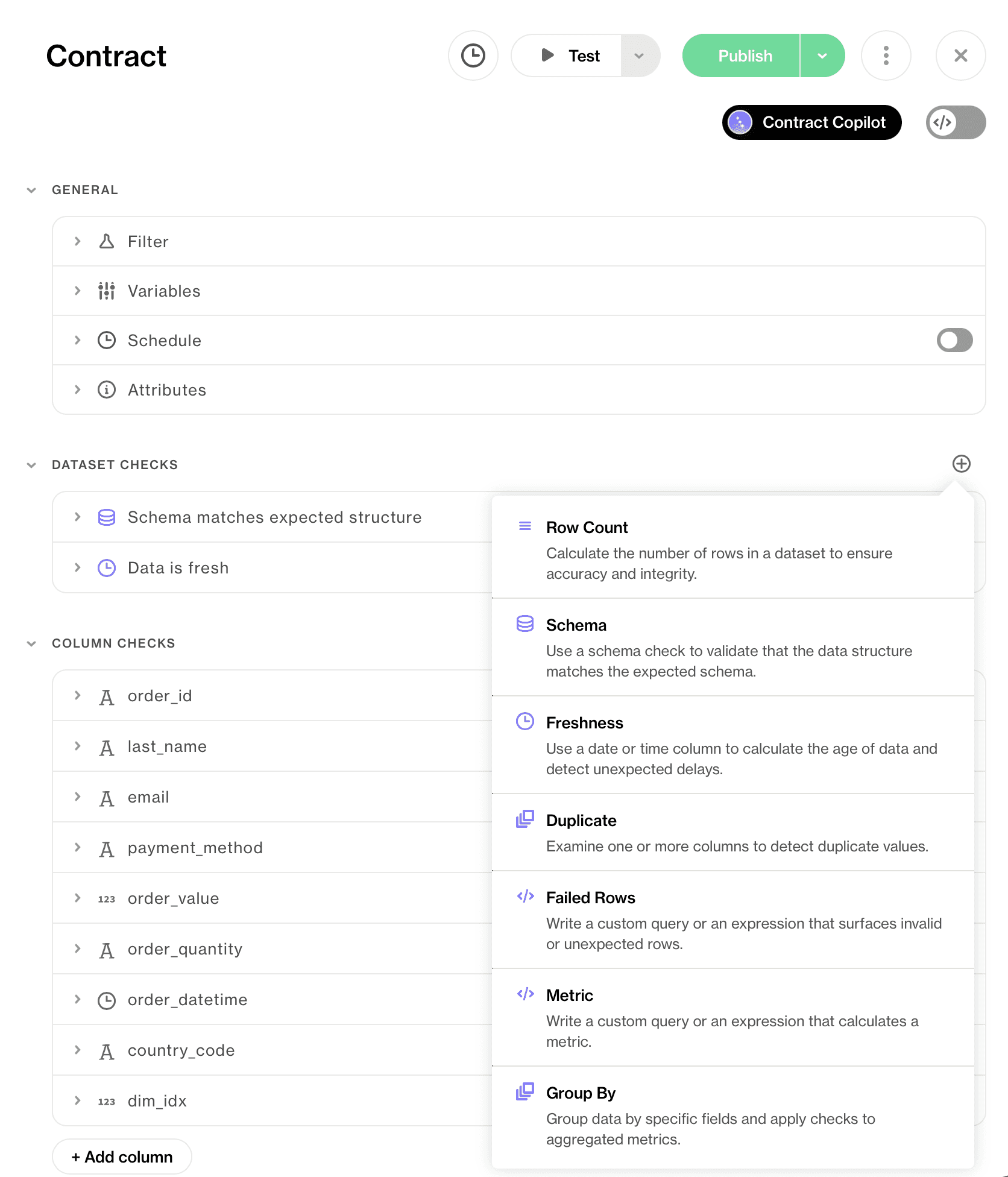The width and height of the screenshot is (1008, 1177).
Task: Run the Test button
Action: (567, 55)
